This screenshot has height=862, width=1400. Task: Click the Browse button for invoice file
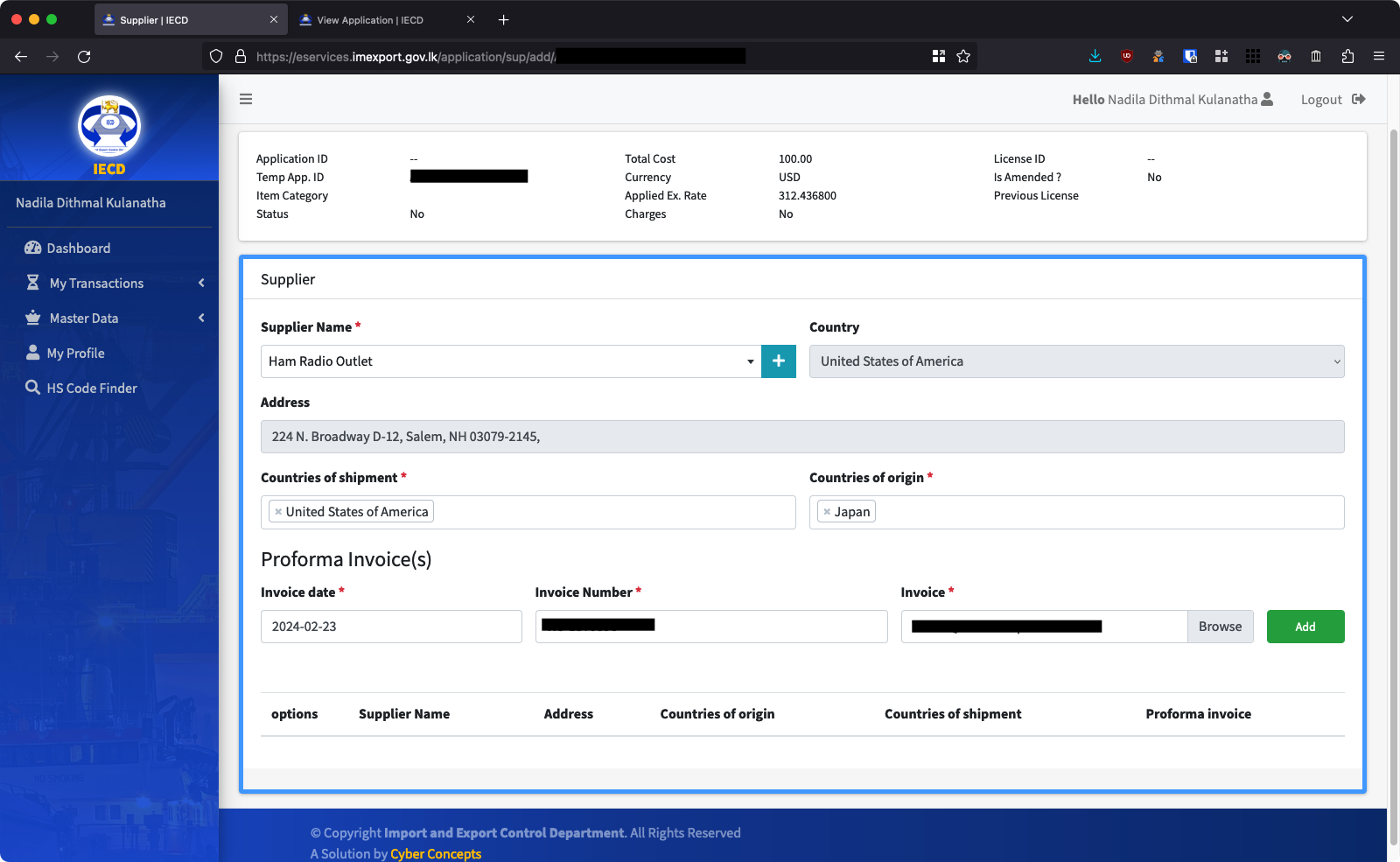1220,627
